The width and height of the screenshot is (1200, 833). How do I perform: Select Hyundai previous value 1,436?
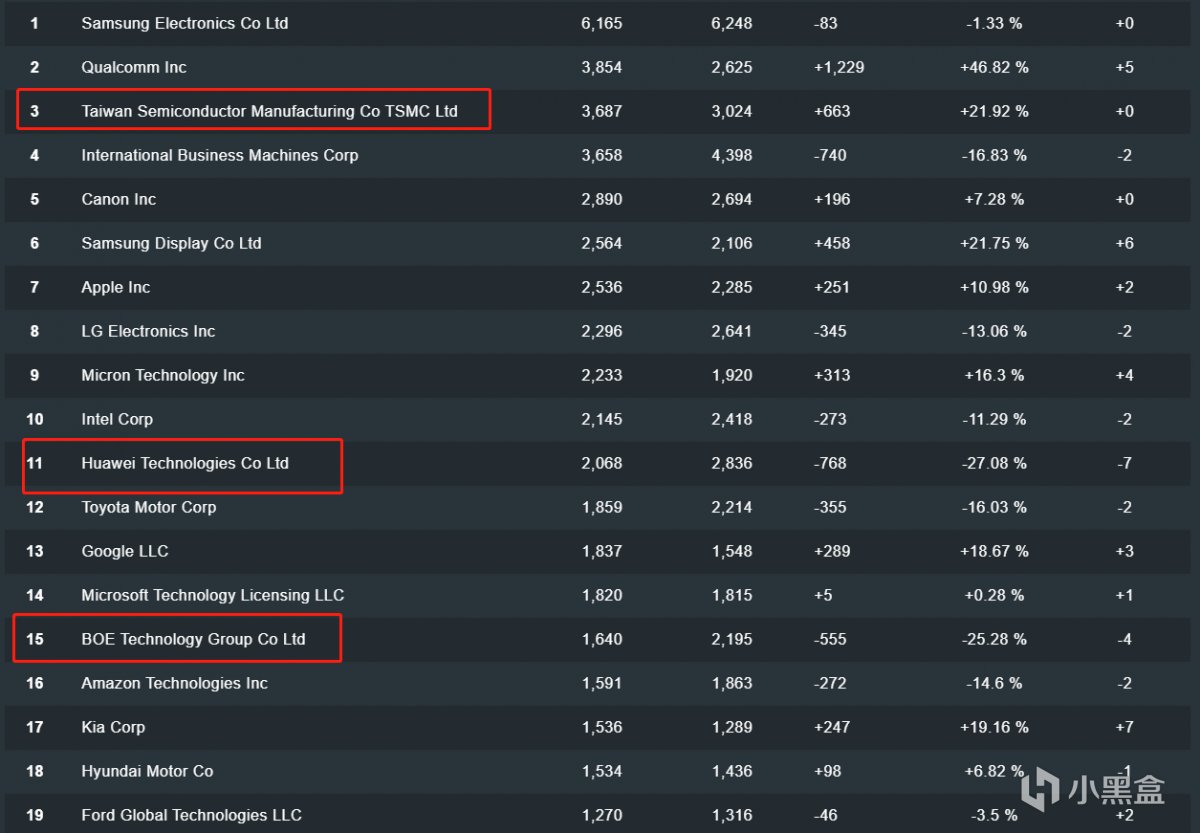click(x=732, y=771)
